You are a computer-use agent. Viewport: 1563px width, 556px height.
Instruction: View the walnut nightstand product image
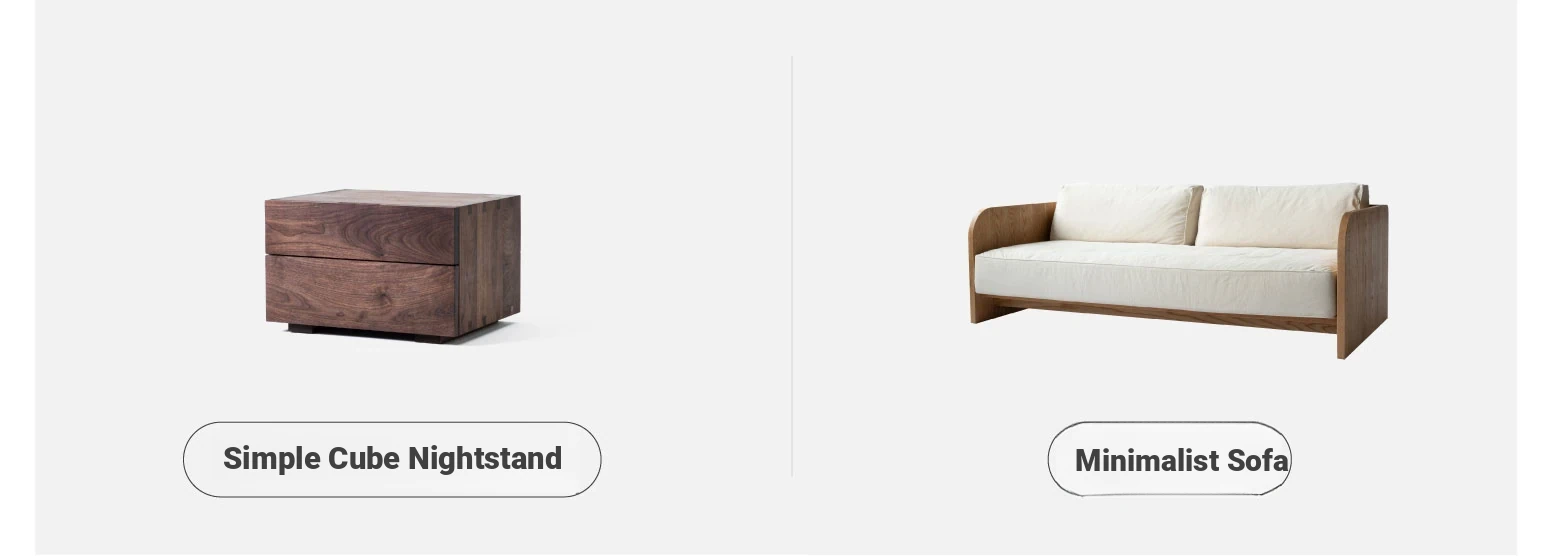[x=393, y=266]
